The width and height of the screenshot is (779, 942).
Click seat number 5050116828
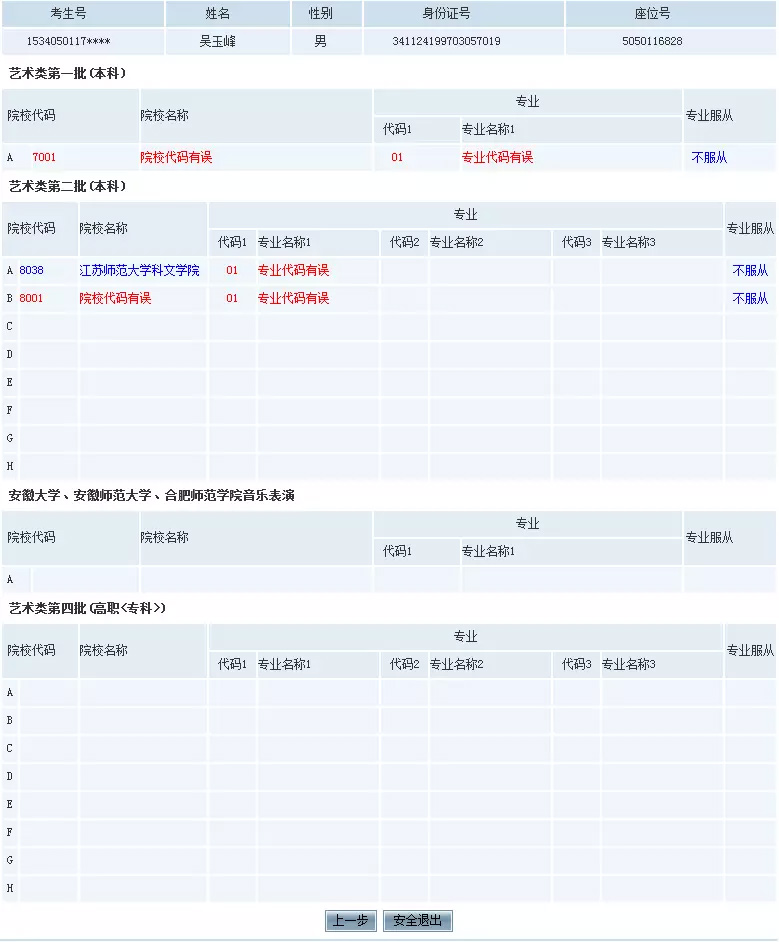[x=652, y=41]
